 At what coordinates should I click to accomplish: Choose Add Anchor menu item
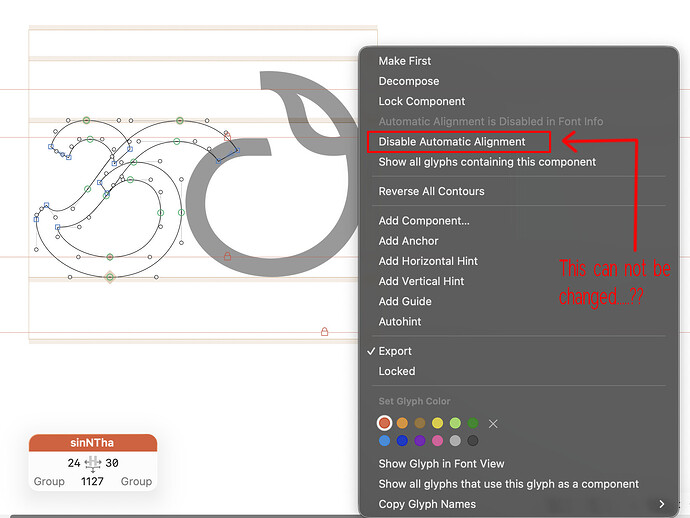408,241
